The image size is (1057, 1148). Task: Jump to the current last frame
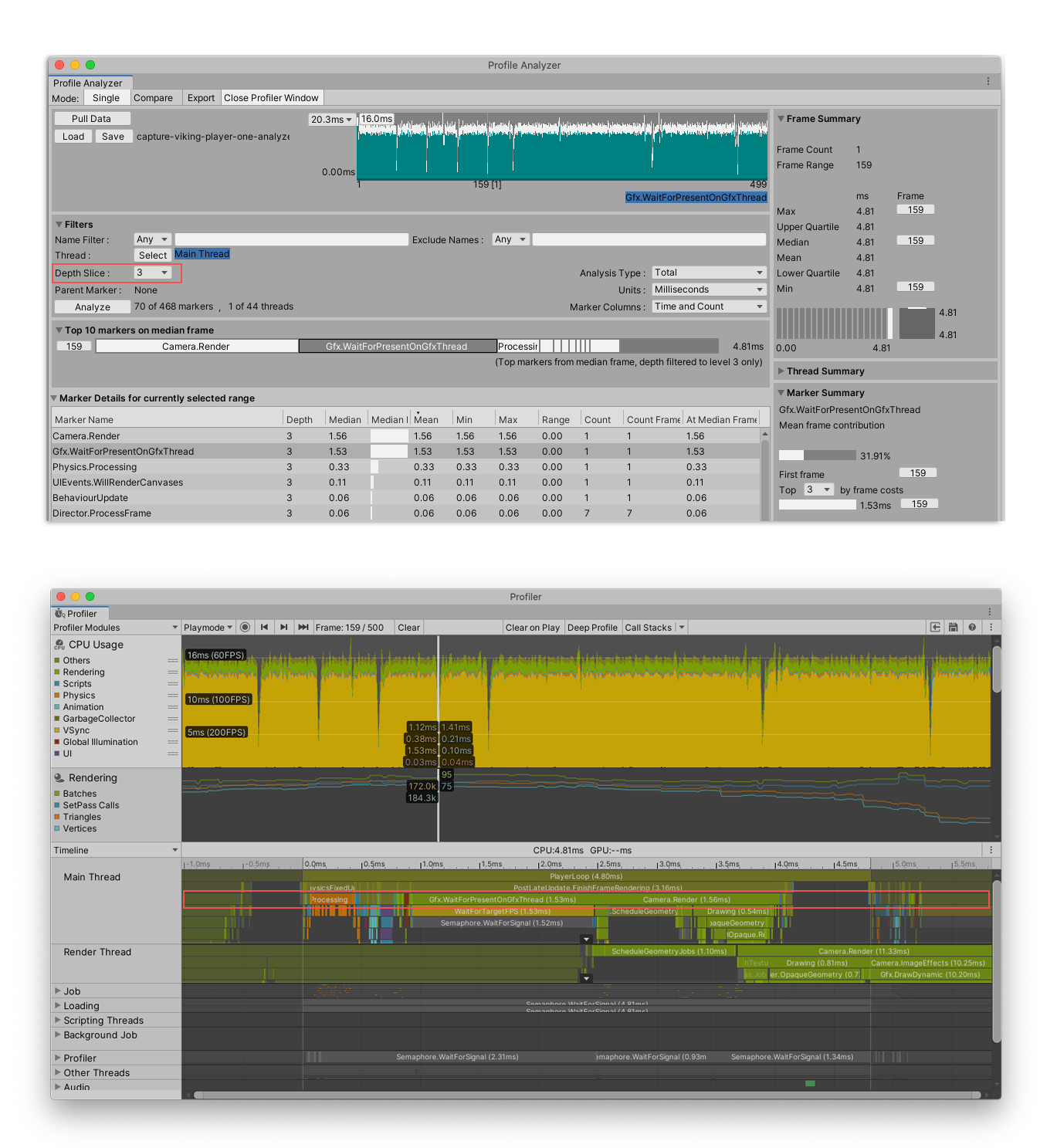[303, 628]
